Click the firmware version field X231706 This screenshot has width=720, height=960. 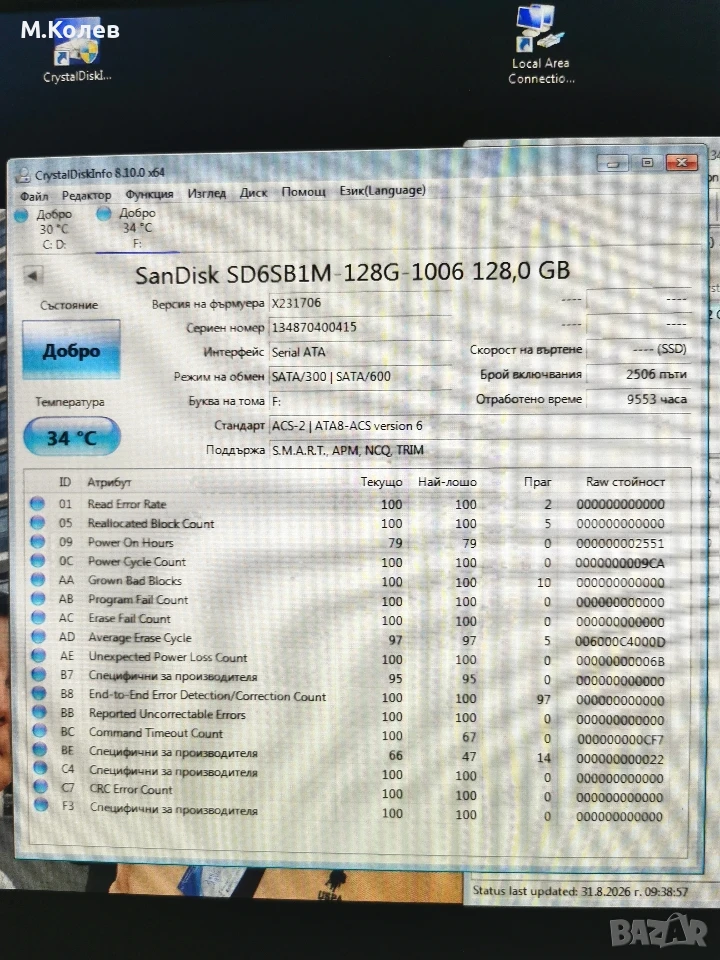[x=361, y=303]
